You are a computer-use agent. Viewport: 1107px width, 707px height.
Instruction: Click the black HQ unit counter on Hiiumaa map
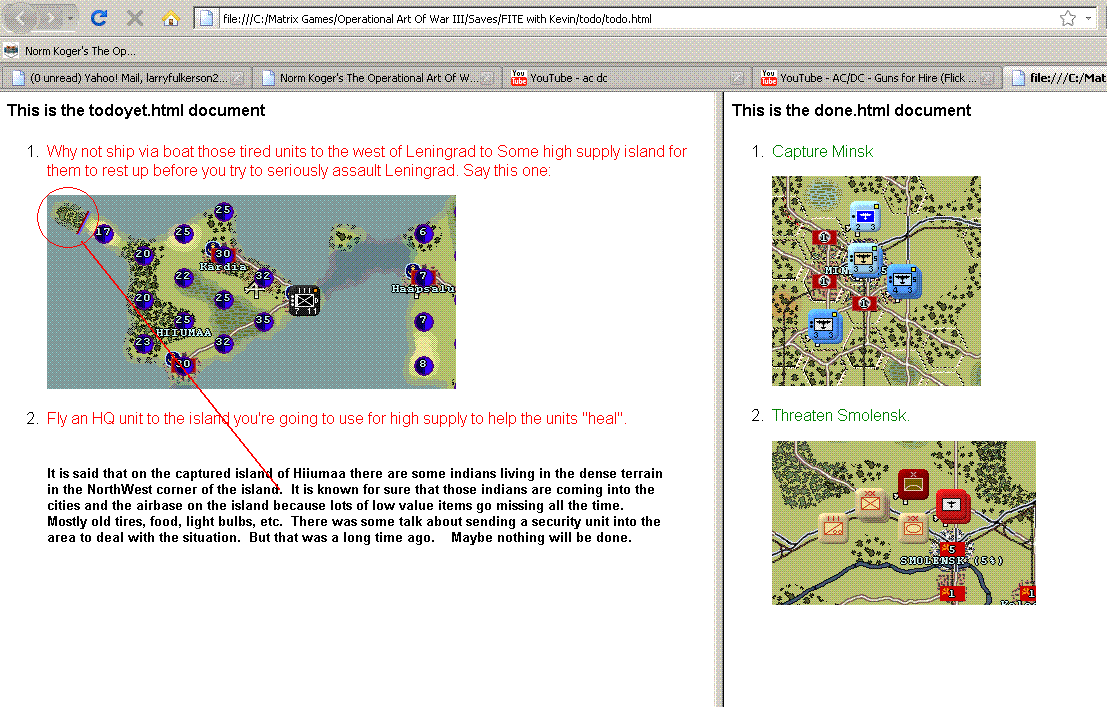pos(304,300)
